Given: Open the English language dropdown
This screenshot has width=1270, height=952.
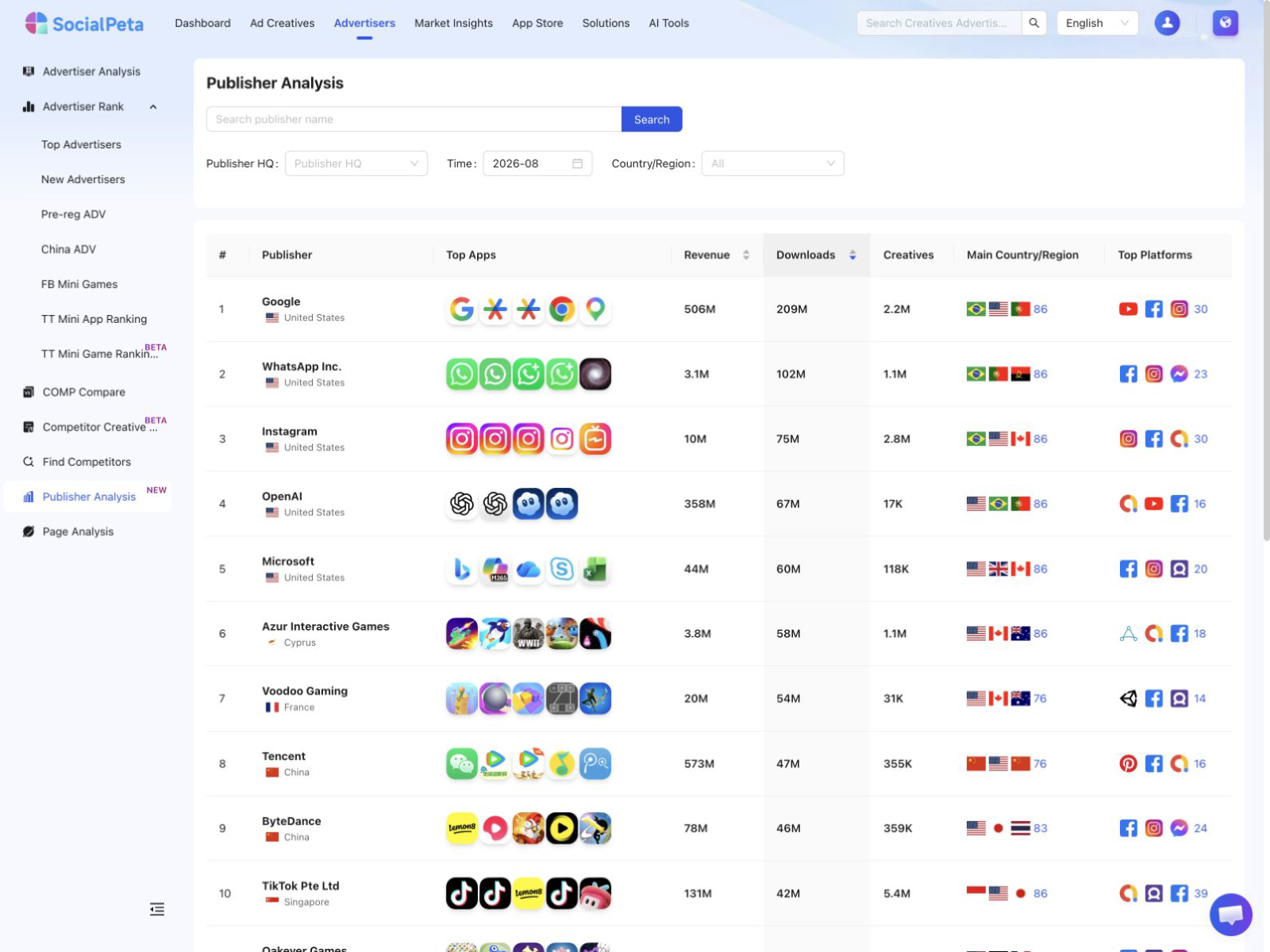Looking at the screenshot, I should click(1097, 23).
